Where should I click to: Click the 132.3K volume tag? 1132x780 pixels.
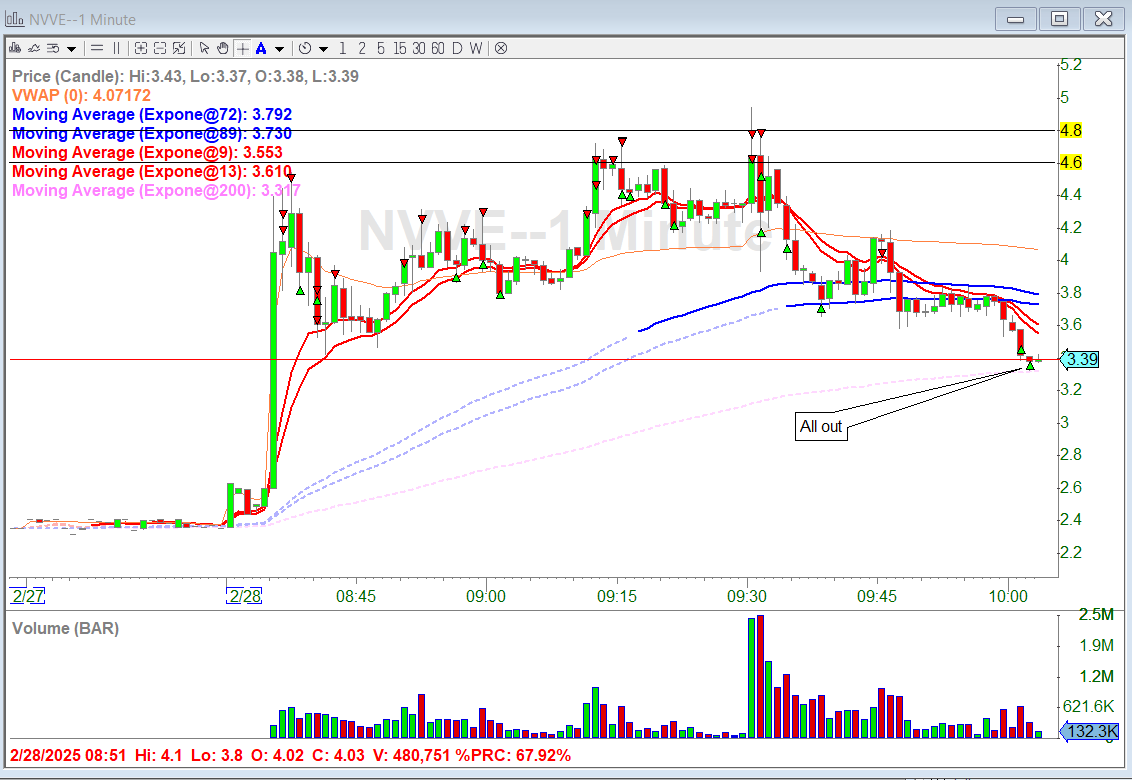click(x=1090, y=731)
